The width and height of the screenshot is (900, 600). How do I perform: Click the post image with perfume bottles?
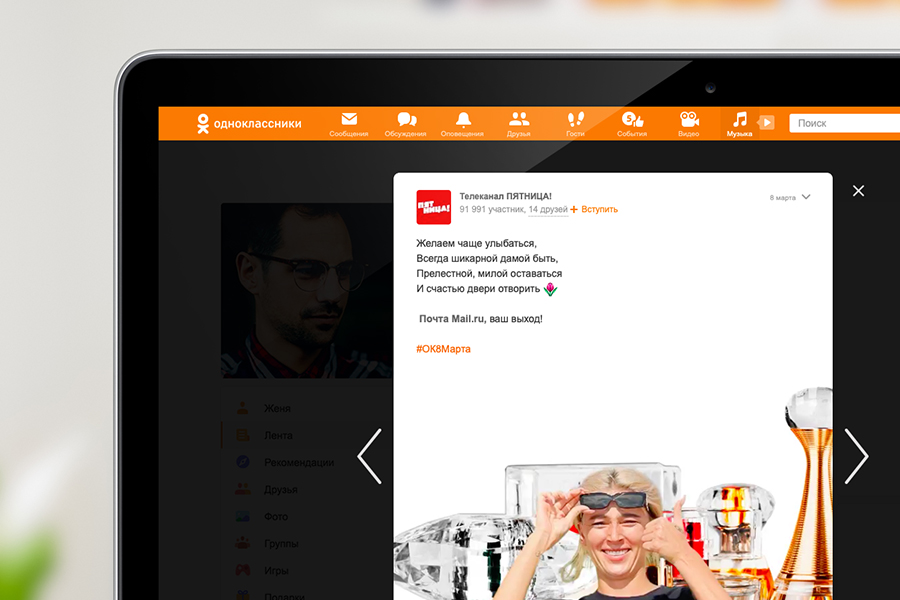[x=613, y=494]
